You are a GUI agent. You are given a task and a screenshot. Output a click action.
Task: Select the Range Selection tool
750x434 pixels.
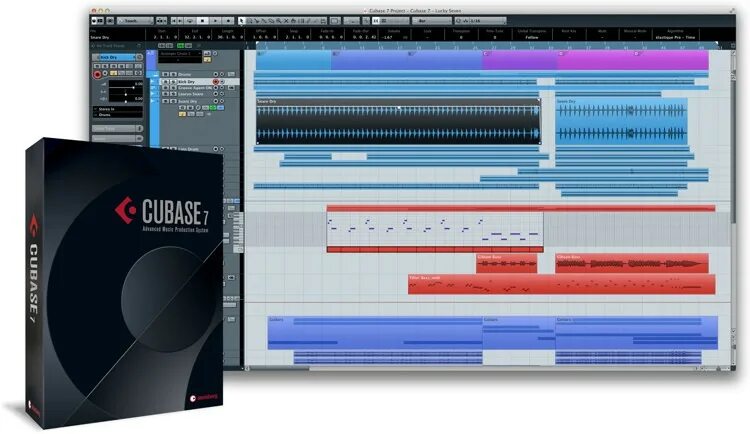[249, 21]
